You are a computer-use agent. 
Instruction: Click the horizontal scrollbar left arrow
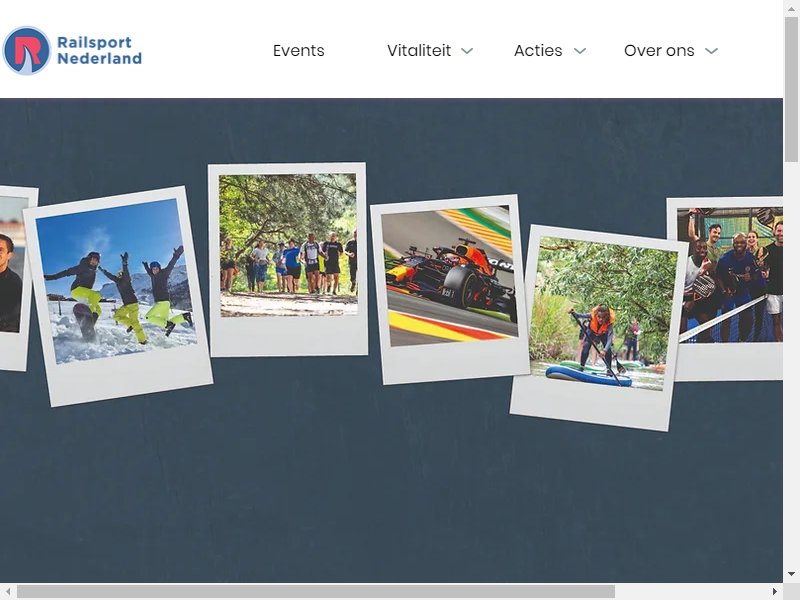click(8, 591)
